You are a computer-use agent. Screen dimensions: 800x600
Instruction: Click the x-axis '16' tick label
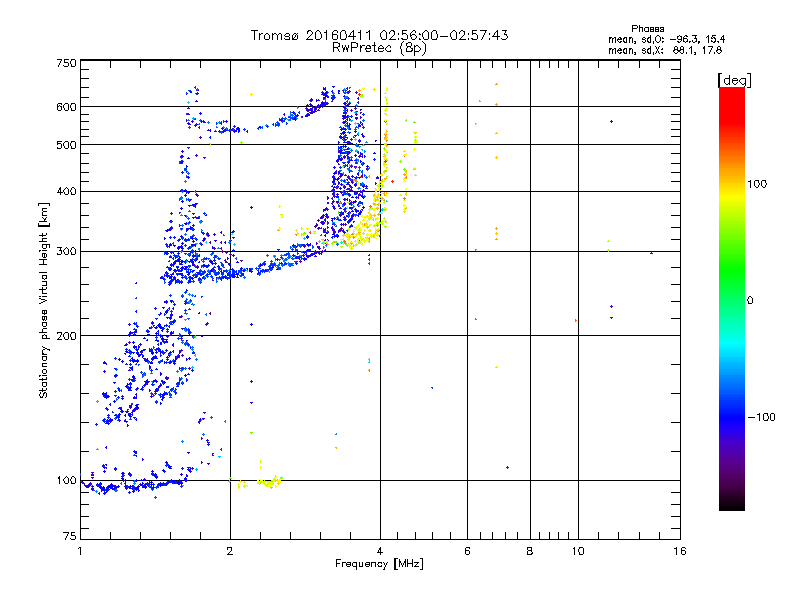pos(680,551)
